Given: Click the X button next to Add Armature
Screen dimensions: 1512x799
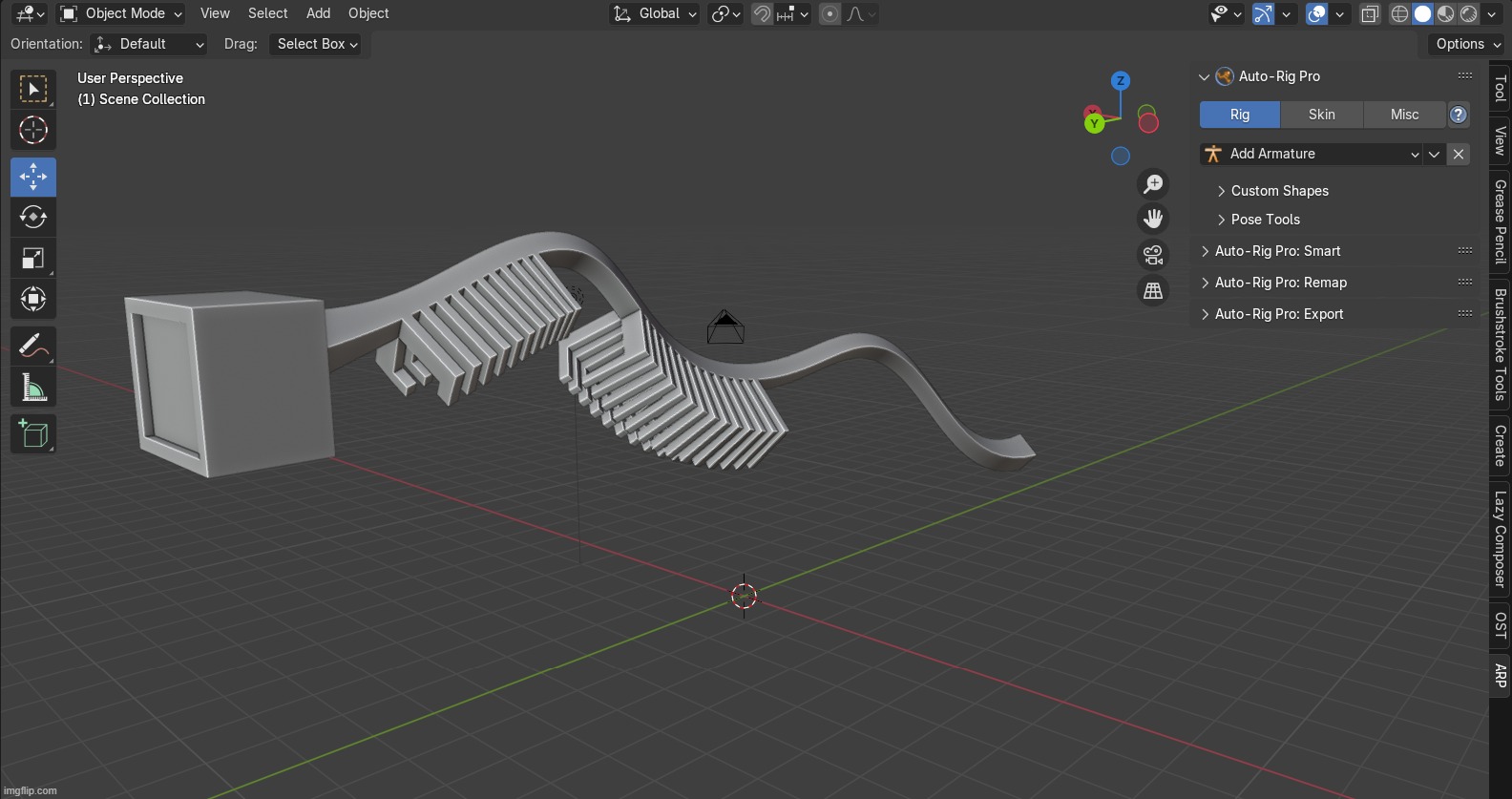Looking at the screenshot, I should [1459, 154].
